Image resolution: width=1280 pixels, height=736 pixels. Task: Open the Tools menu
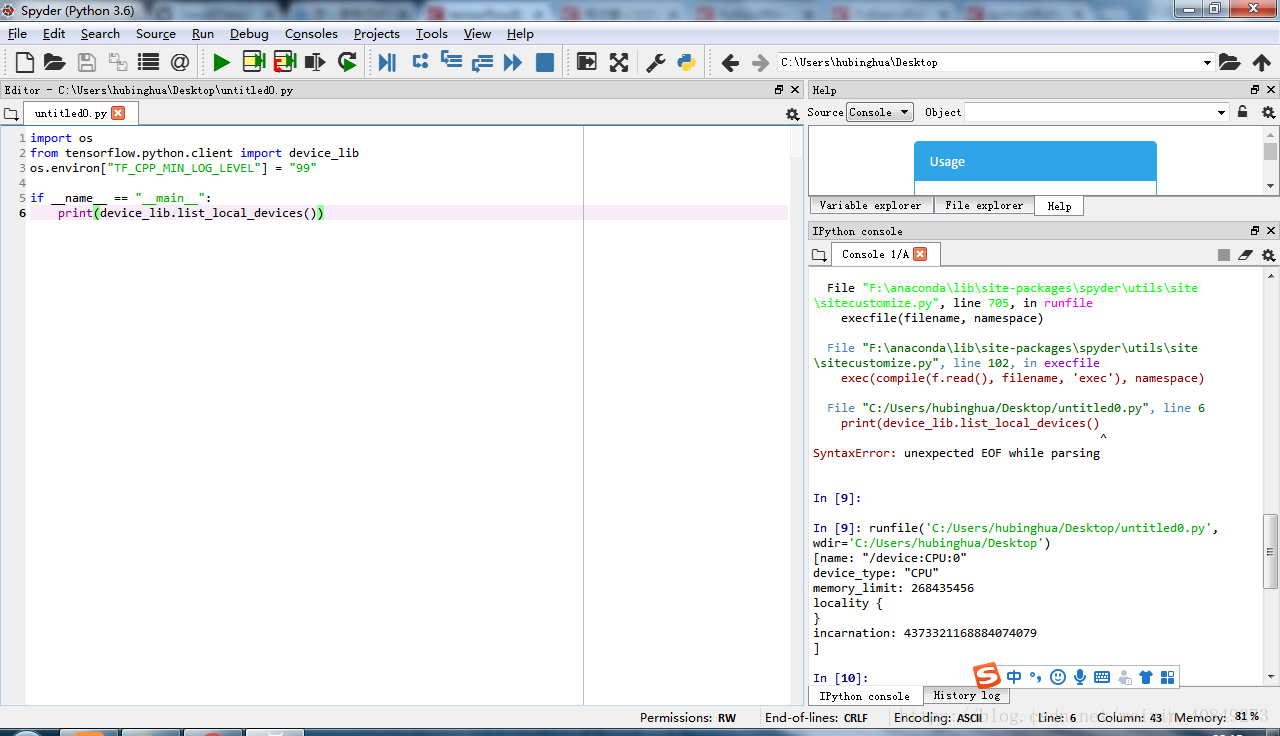[432, 34]
